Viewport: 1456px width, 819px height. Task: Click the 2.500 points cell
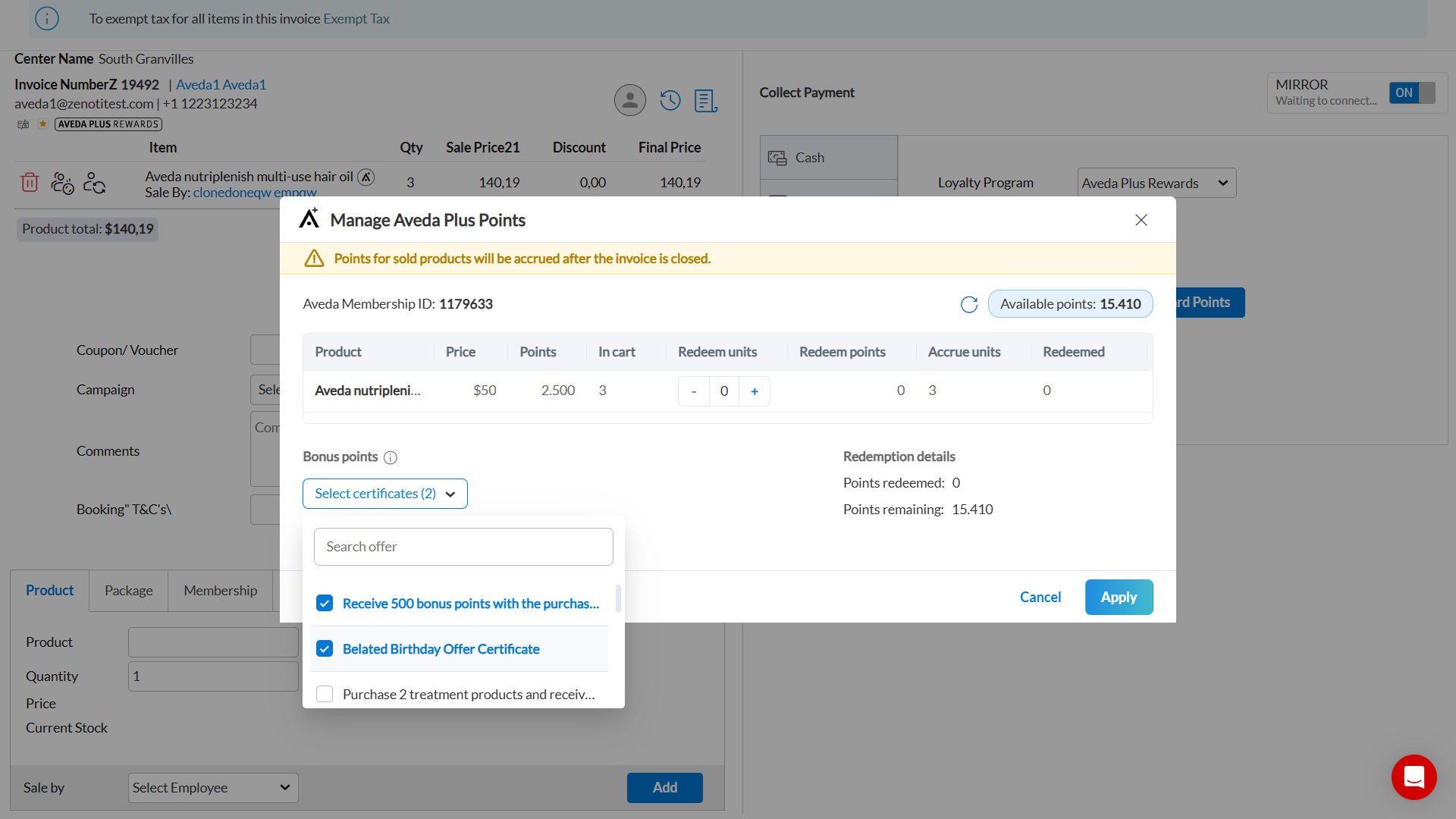(558, 391)
